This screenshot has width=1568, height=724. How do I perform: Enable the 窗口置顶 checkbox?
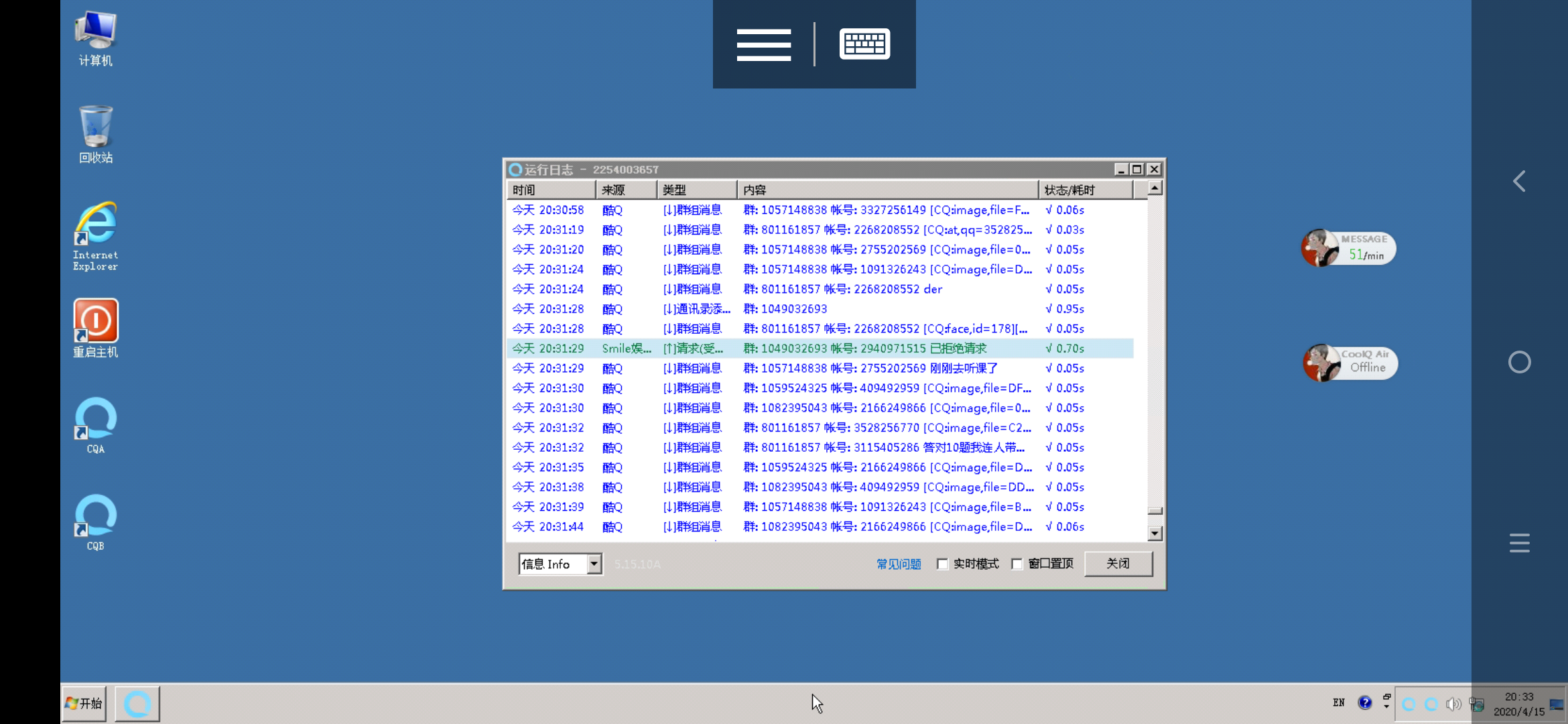[x=1017, y=564]
